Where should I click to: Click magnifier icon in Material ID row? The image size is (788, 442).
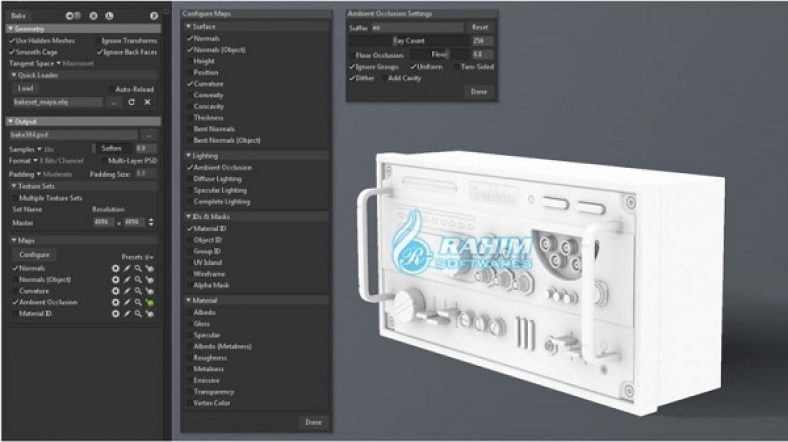[138, 314]
